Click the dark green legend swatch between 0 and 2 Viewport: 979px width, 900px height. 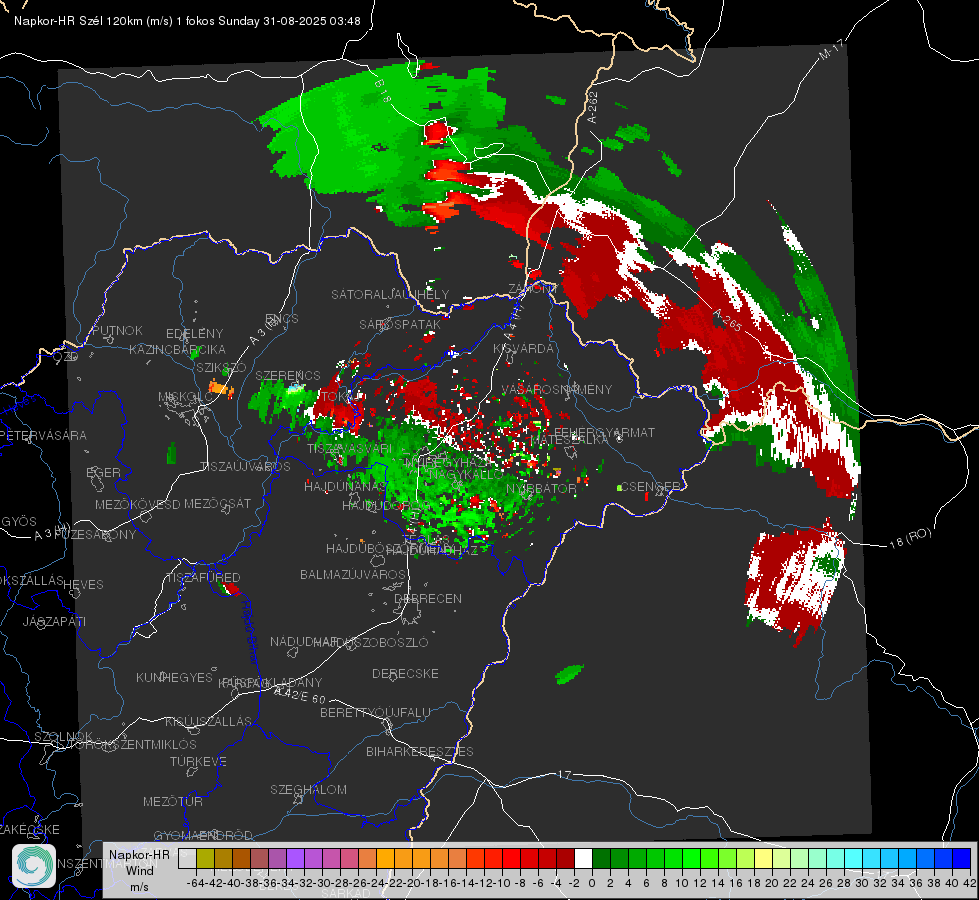[601, 858]
